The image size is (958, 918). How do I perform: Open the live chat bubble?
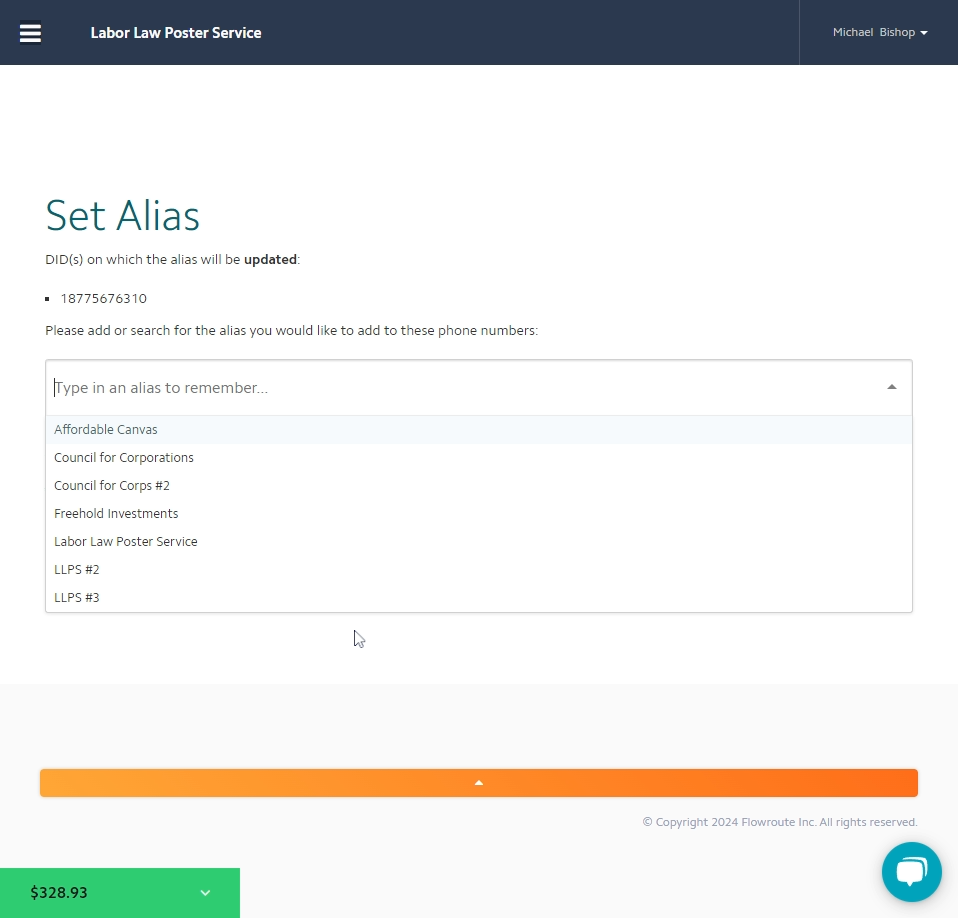tap(911, 872)
